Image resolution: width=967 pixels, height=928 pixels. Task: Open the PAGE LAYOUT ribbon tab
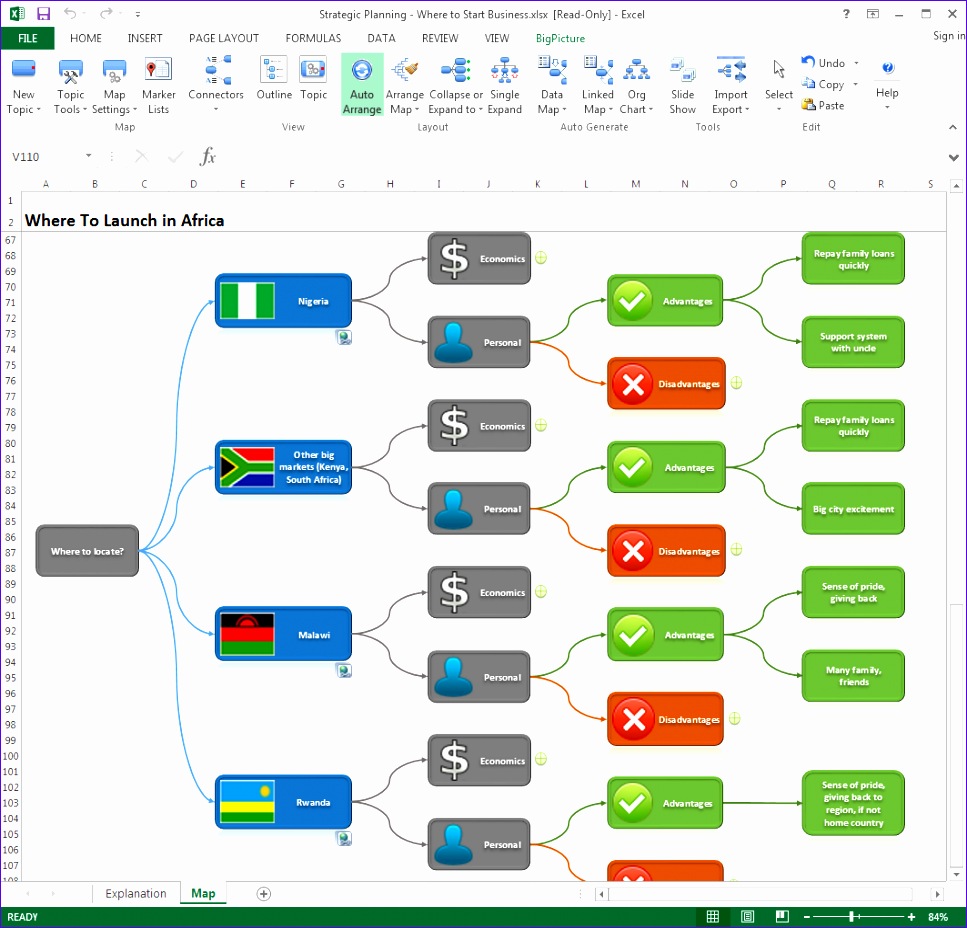click(224, 38)
